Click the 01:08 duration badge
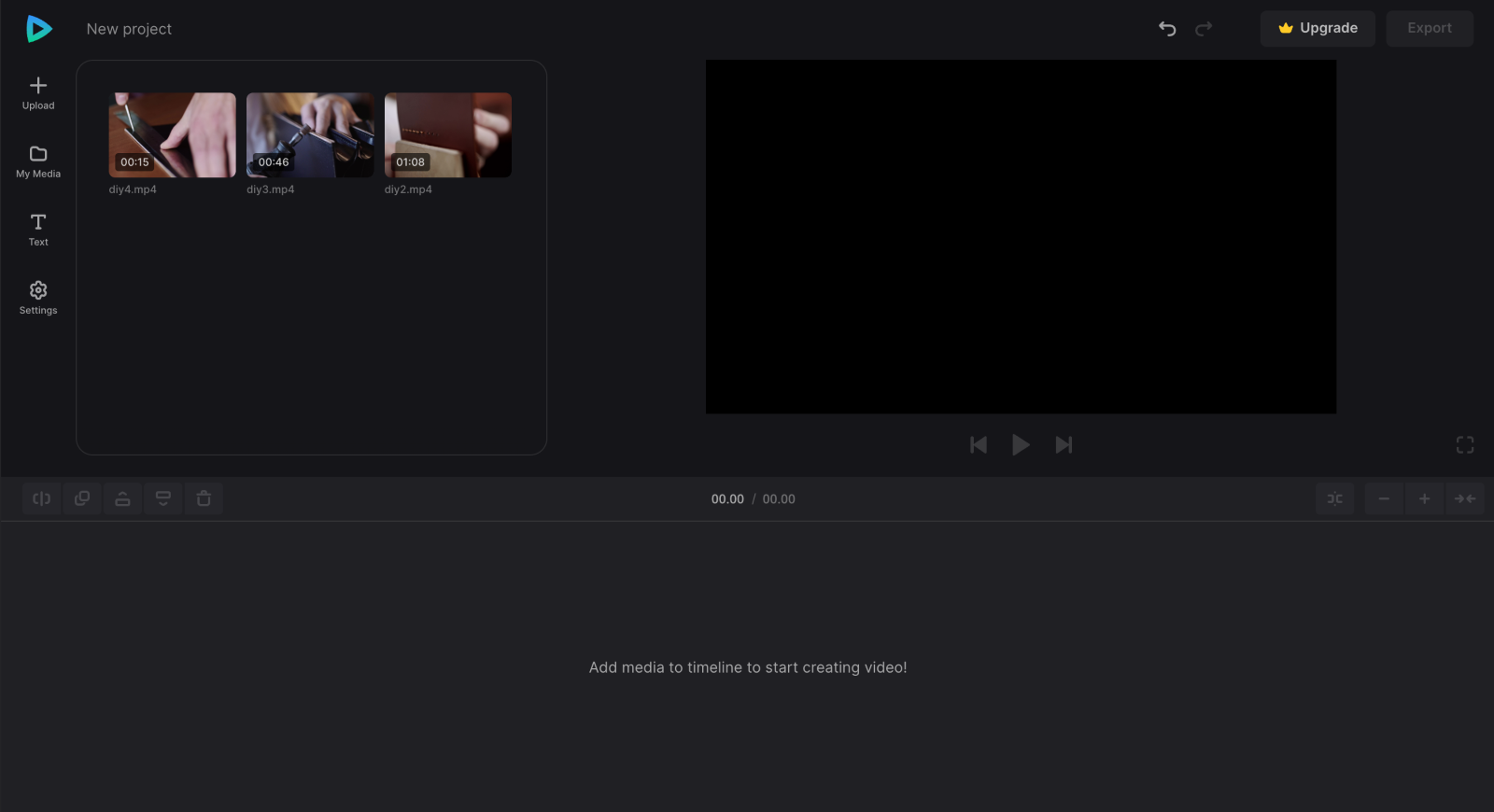 point(410,162)
